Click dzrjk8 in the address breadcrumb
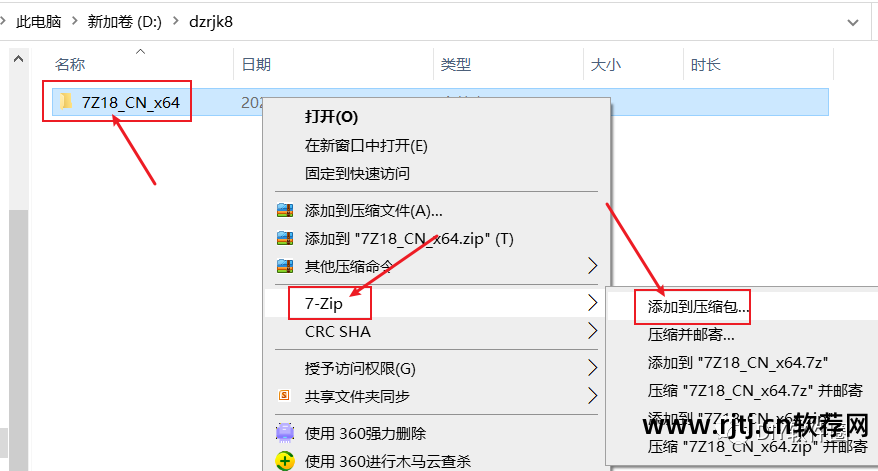The width and height of the screenshot is (878, 471). pyautogui.click(x=211, y=22)
